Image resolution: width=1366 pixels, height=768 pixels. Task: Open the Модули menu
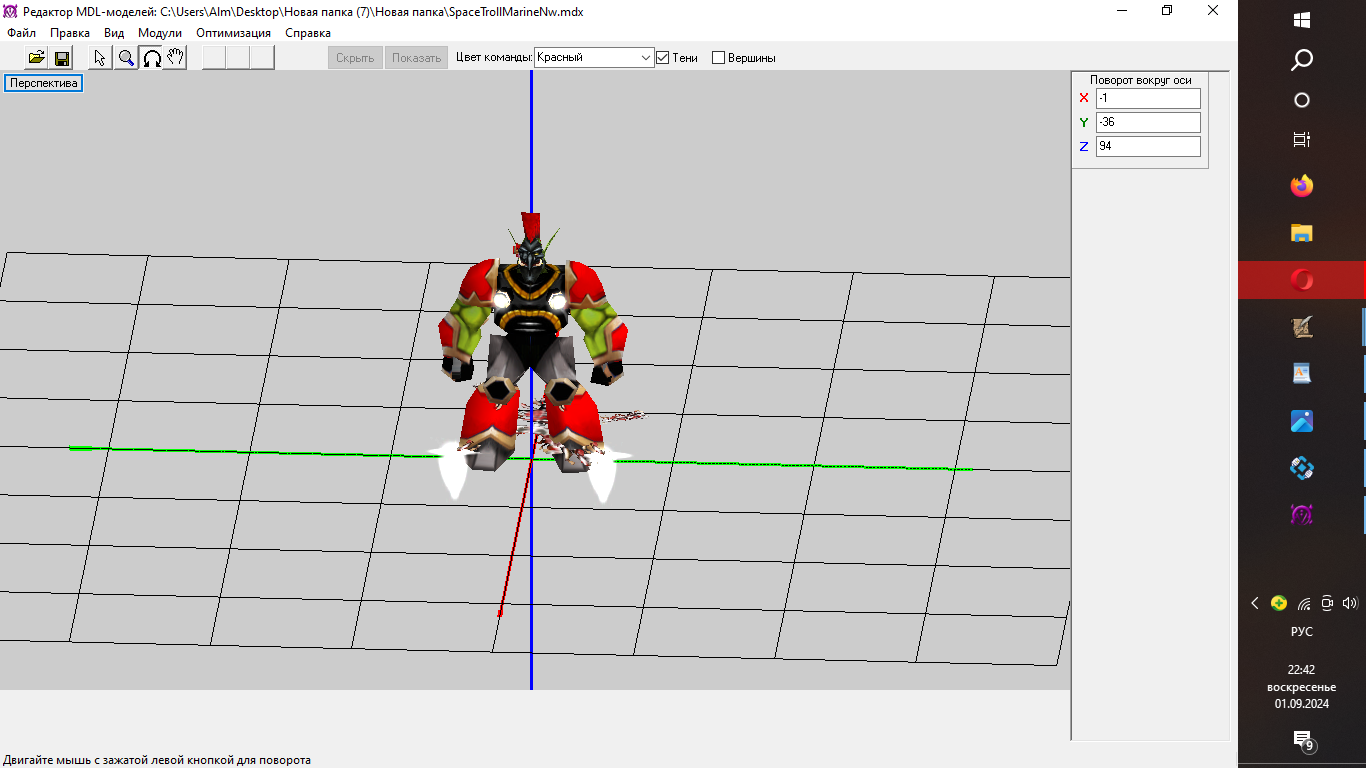tap(160, 33)
